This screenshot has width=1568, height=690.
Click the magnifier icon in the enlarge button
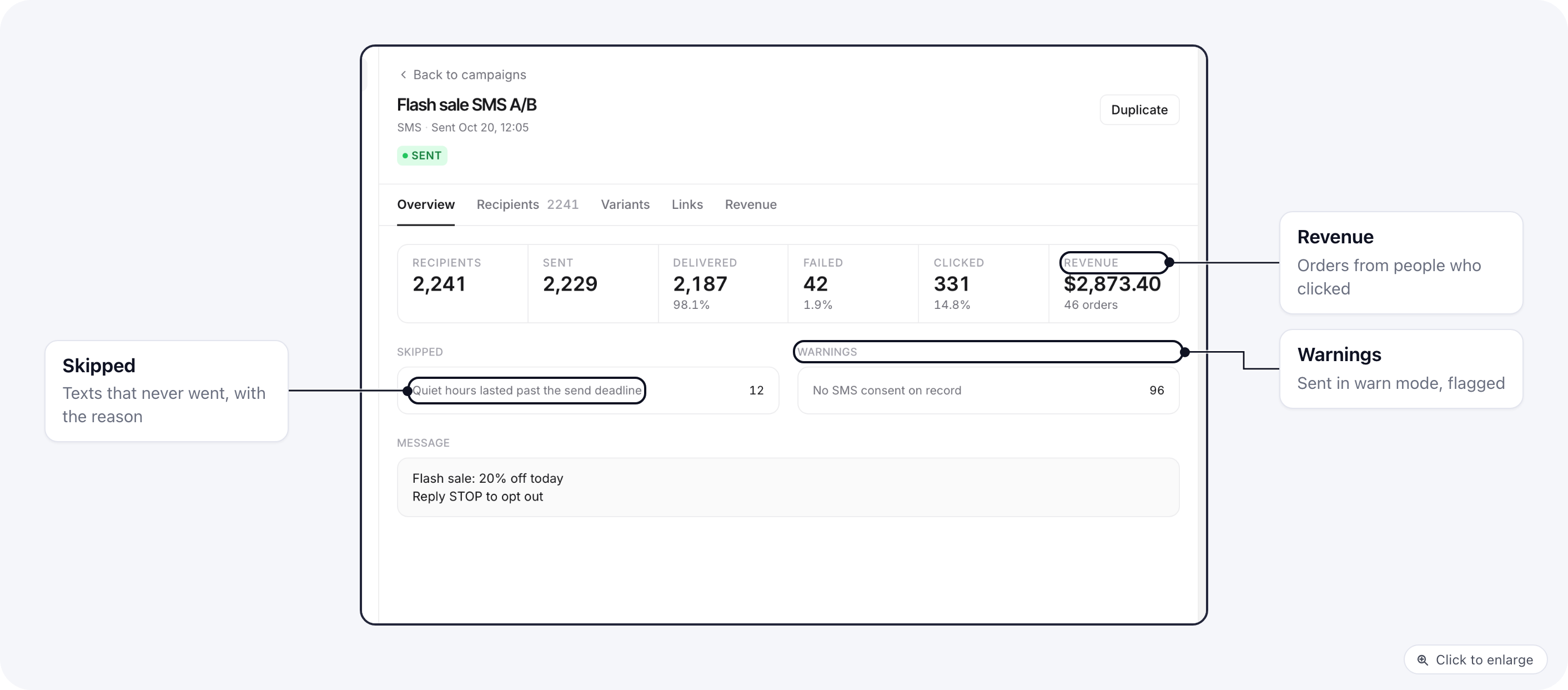1422,659
